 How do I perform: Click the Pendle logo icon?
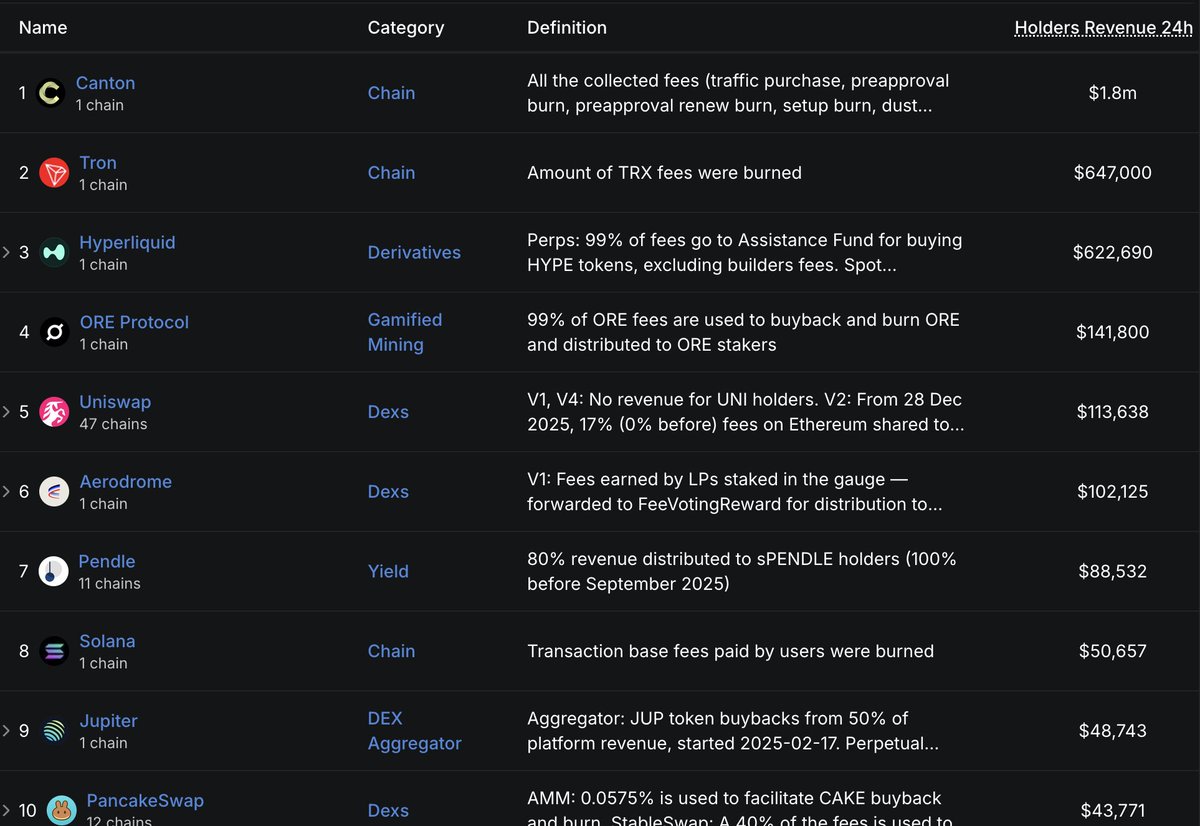[53, 572]
